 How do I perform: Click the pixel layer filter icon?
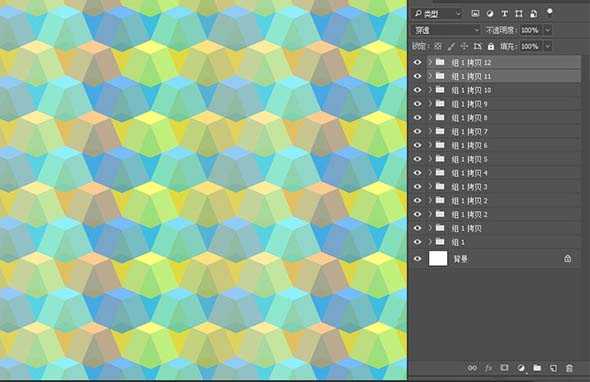pos(475,14)
